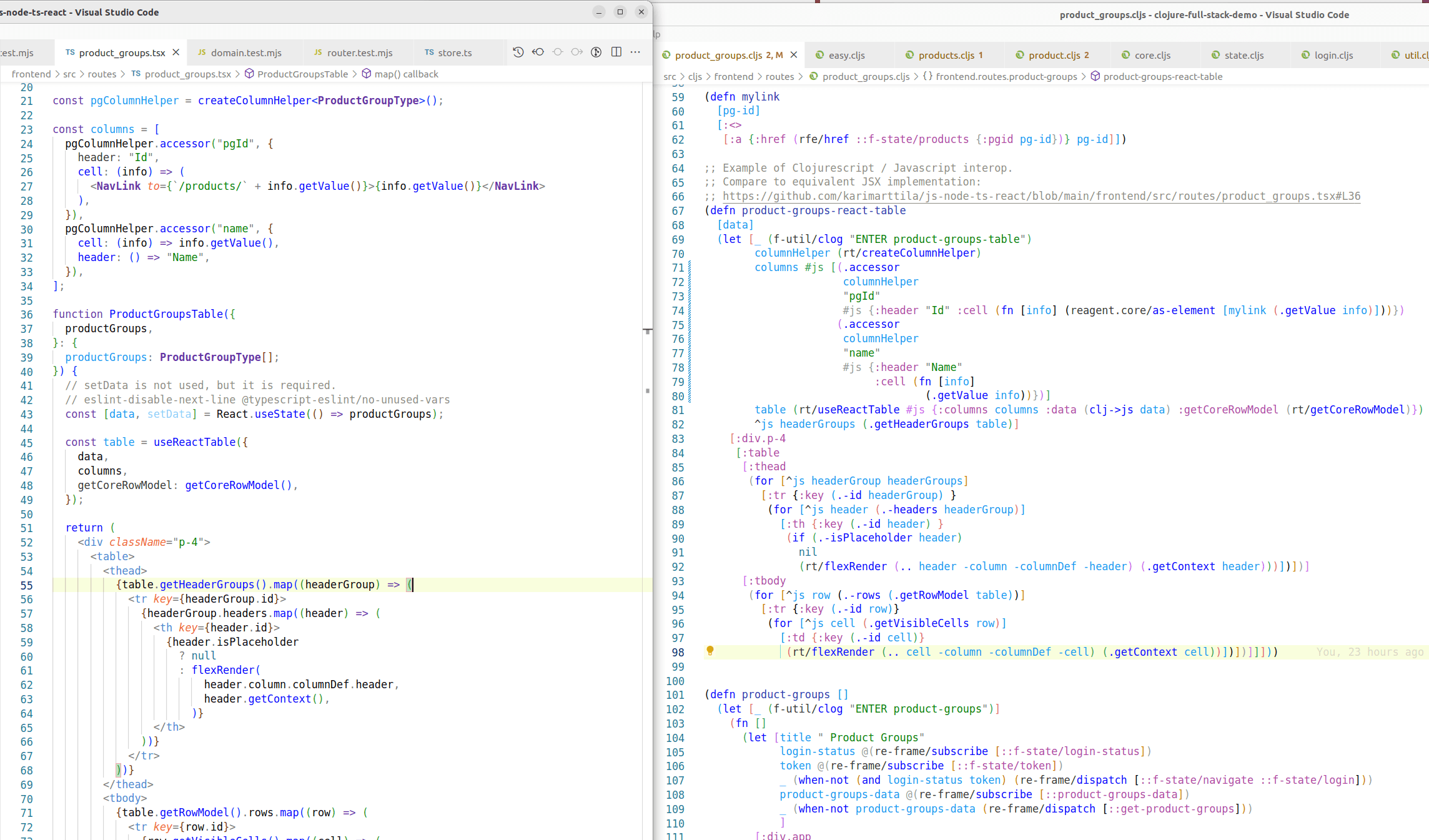Click the source control graph icon in the toolbar
This screenshot has height=840, width=1429.
pos(596,52)
